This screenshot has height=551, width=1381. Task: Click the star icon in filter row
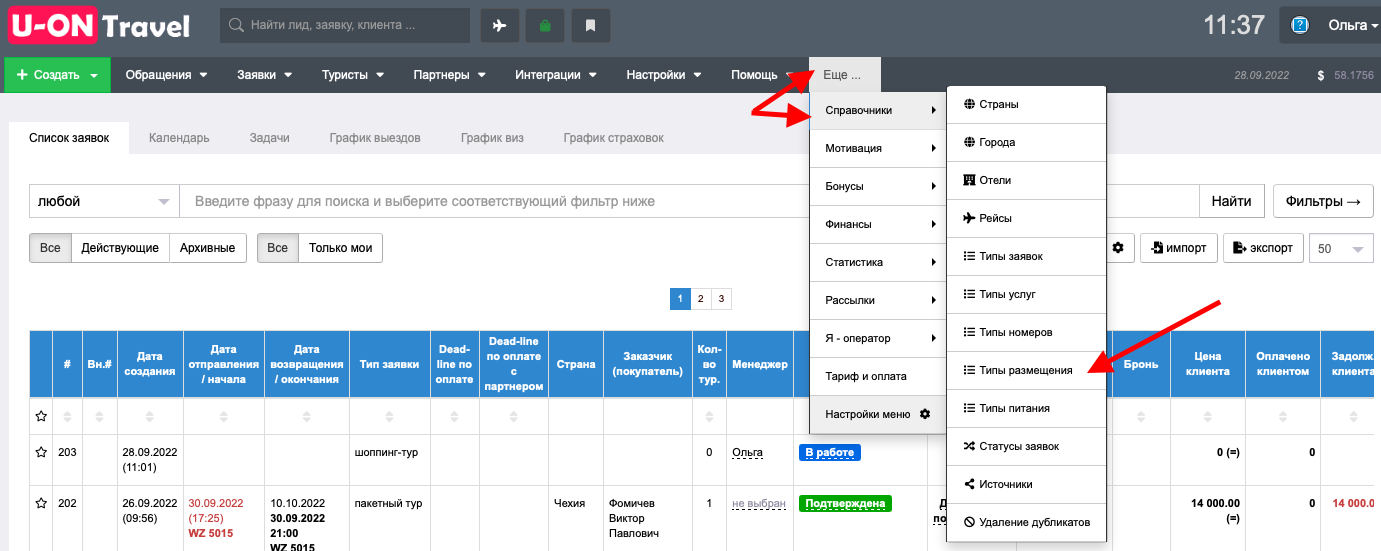[x=41, y=415]
